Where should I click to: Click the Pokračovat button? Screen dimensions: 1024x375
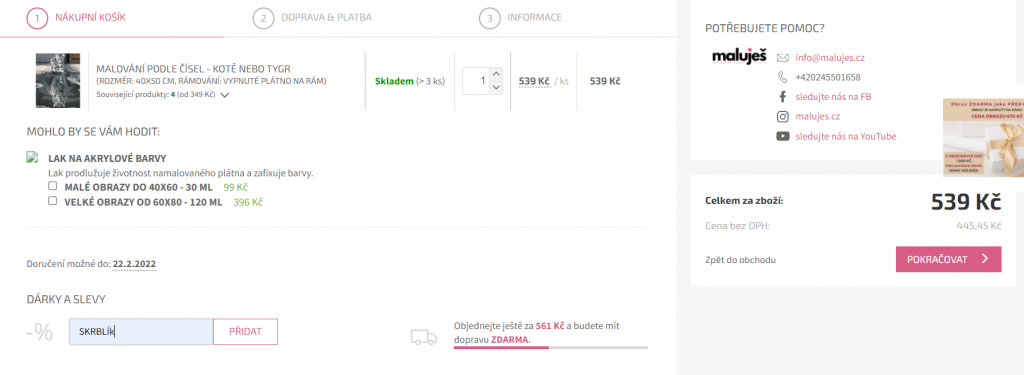tap(948, 259)
